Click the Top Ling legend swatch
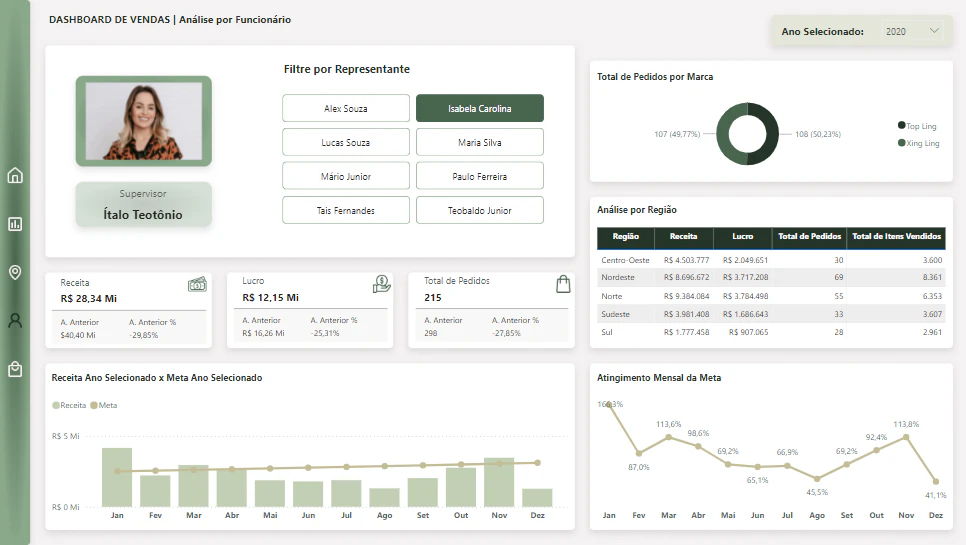966x545 pixels. click(x=901, y=126)
